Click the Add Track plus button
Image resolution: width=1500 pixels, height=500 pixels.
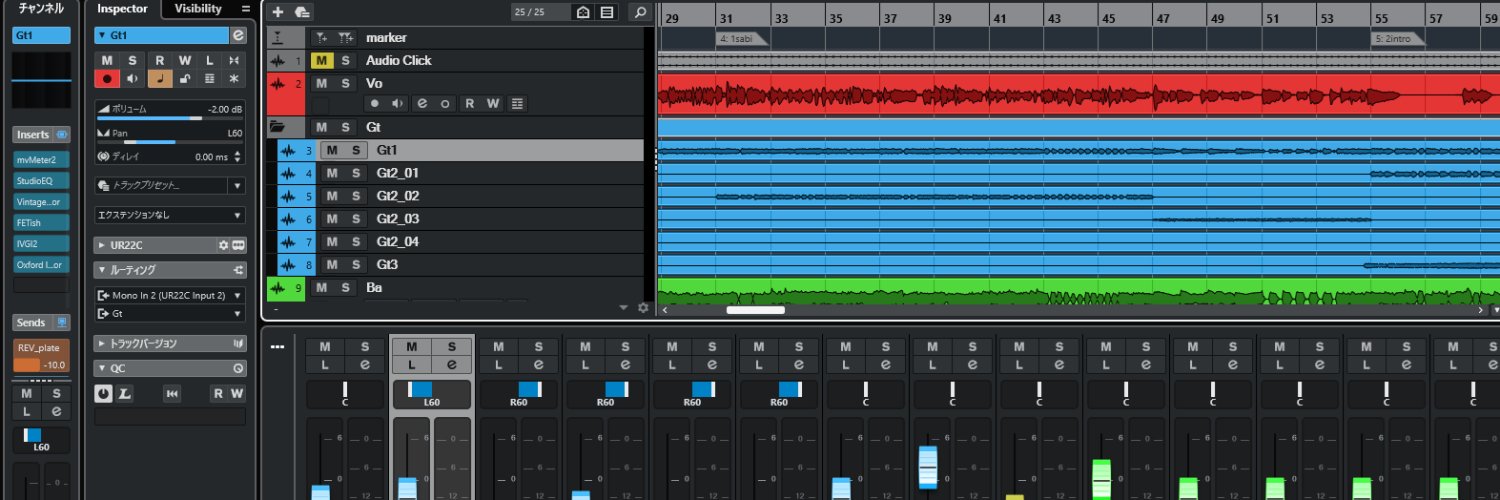click(277, 12)
